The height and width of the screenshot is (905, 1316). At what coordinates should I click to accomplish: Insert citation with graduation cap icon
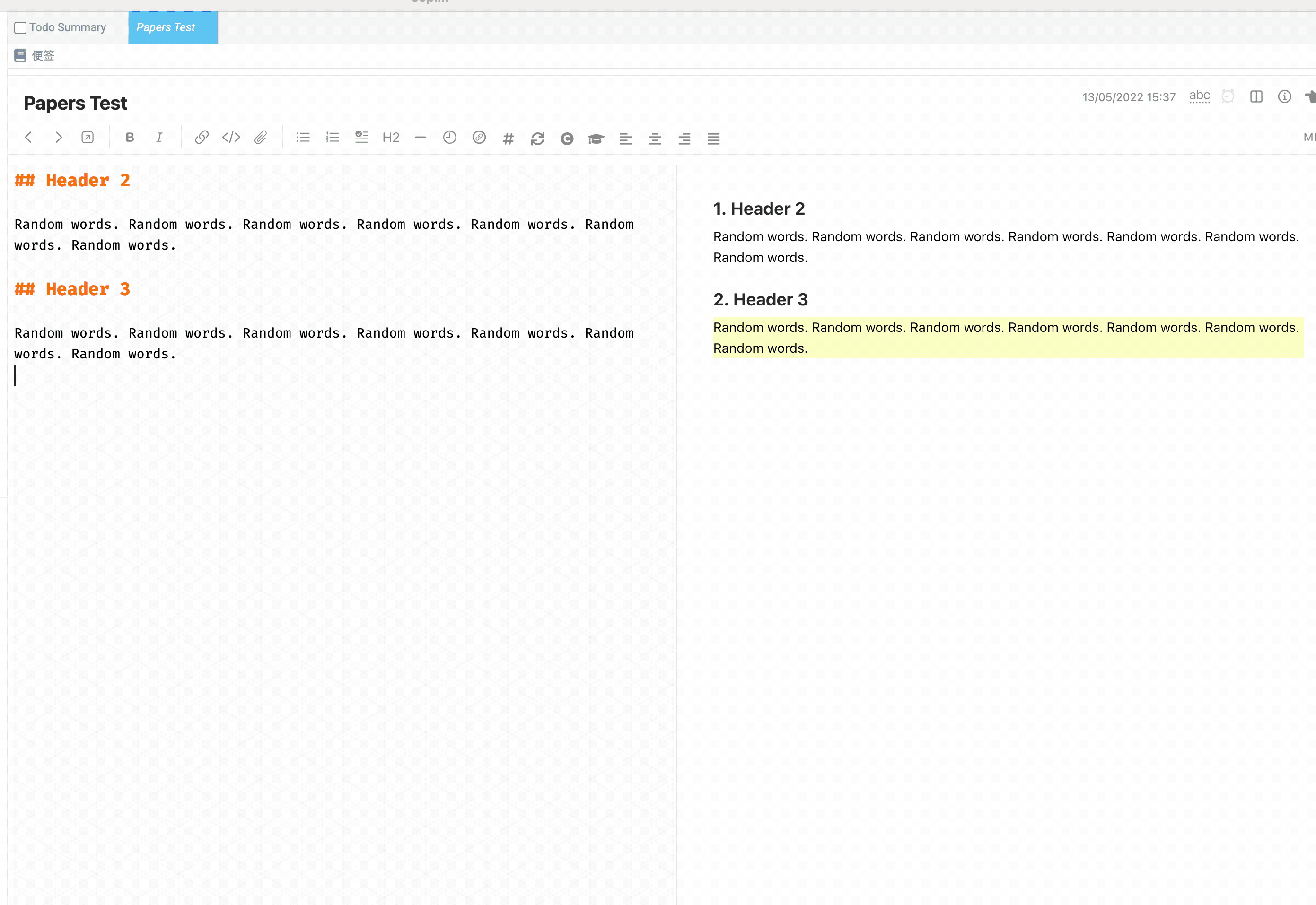coord(596,139)
